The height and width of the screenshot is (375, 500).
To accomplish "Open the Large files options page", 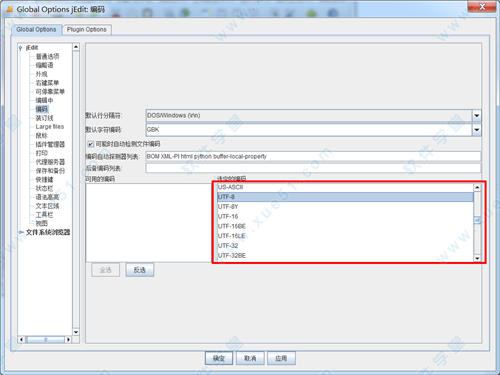I will tap(50, 127).
